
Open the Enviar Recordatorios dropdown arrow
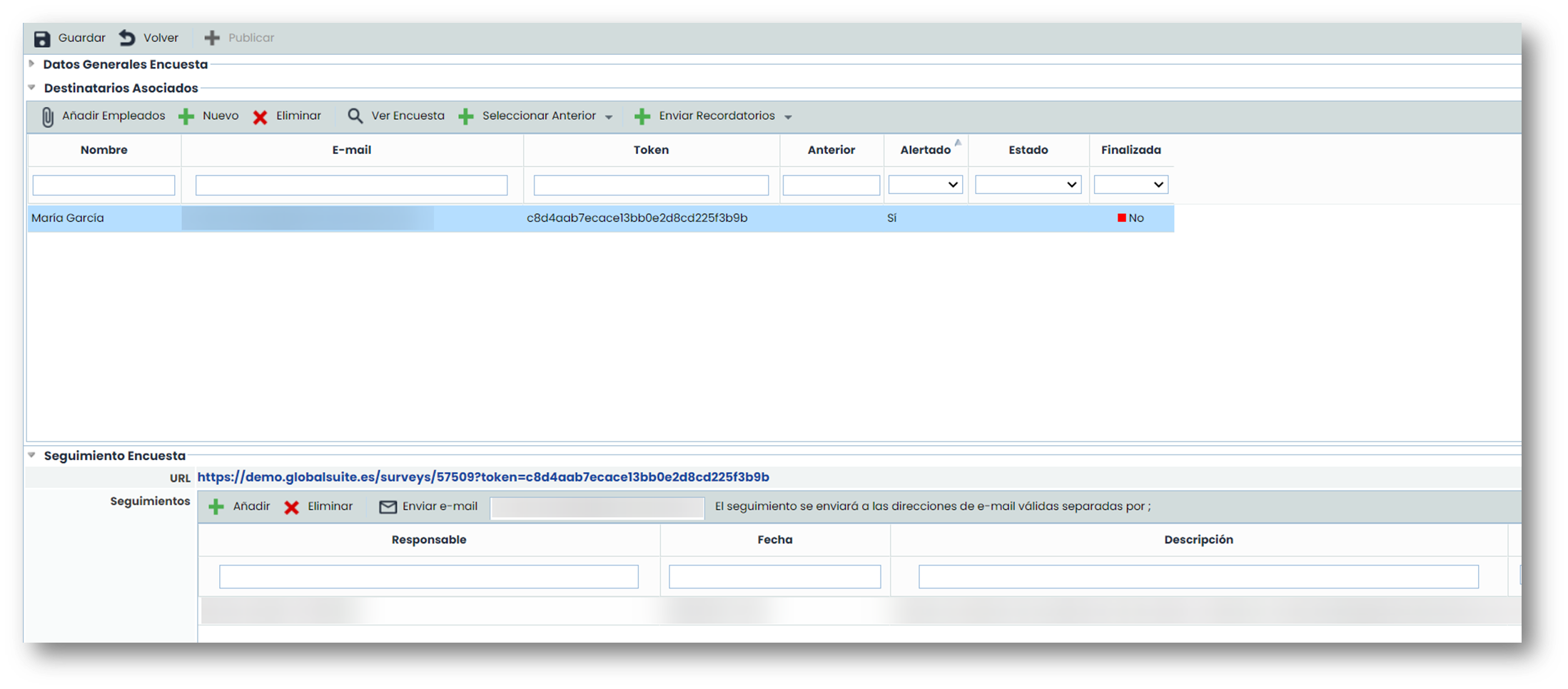click(x=788, y=117)
